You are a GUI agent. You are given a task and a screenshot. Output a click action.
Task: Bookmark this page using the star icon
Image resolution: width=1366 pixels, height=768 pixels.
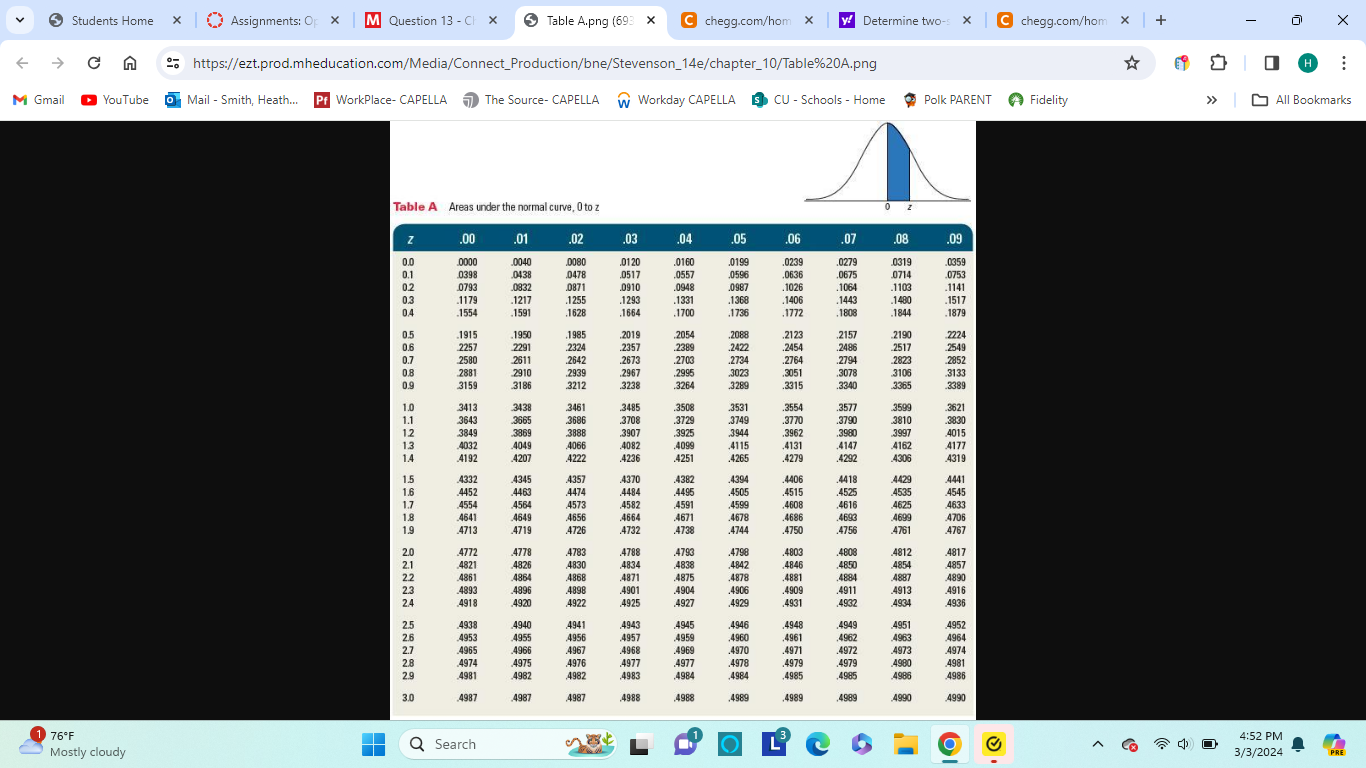pos(1132,61)
